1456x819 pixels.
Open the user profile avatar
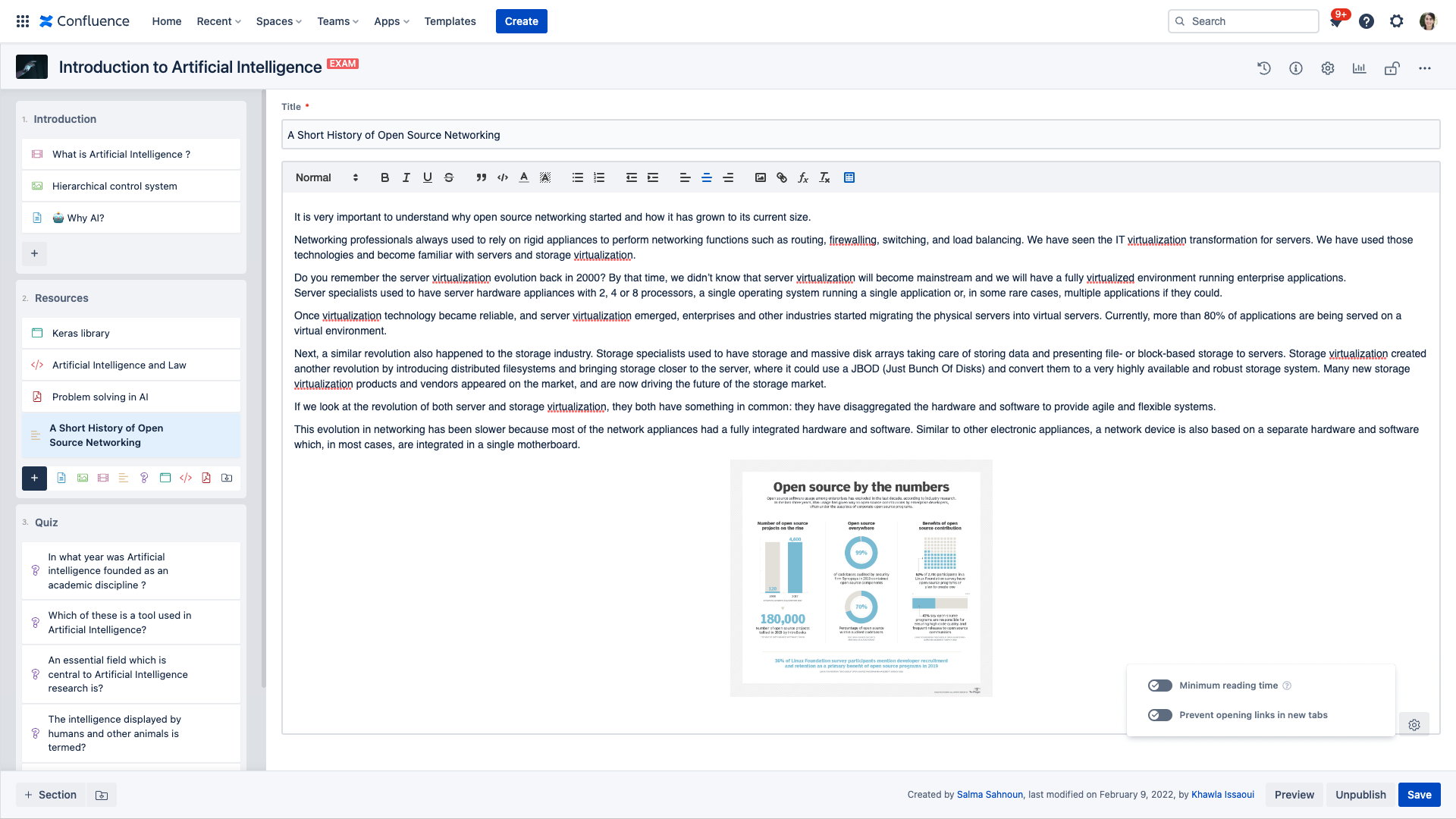1428,21
